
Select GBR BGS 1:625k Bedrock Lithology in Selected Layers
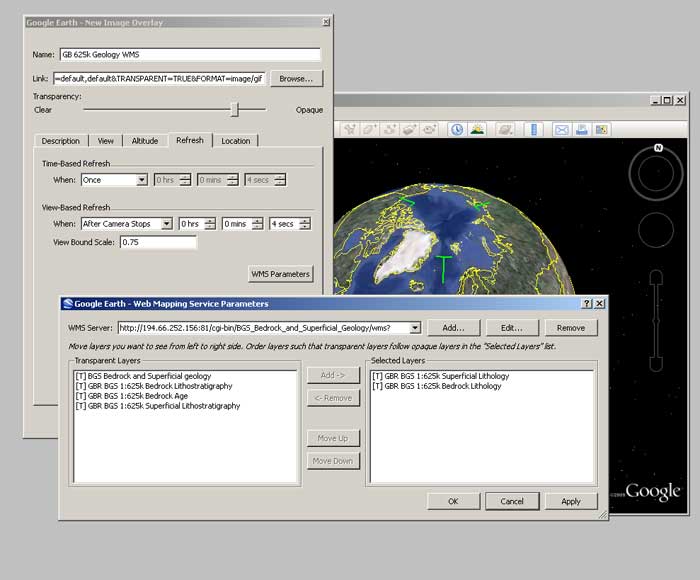point(437,386)
